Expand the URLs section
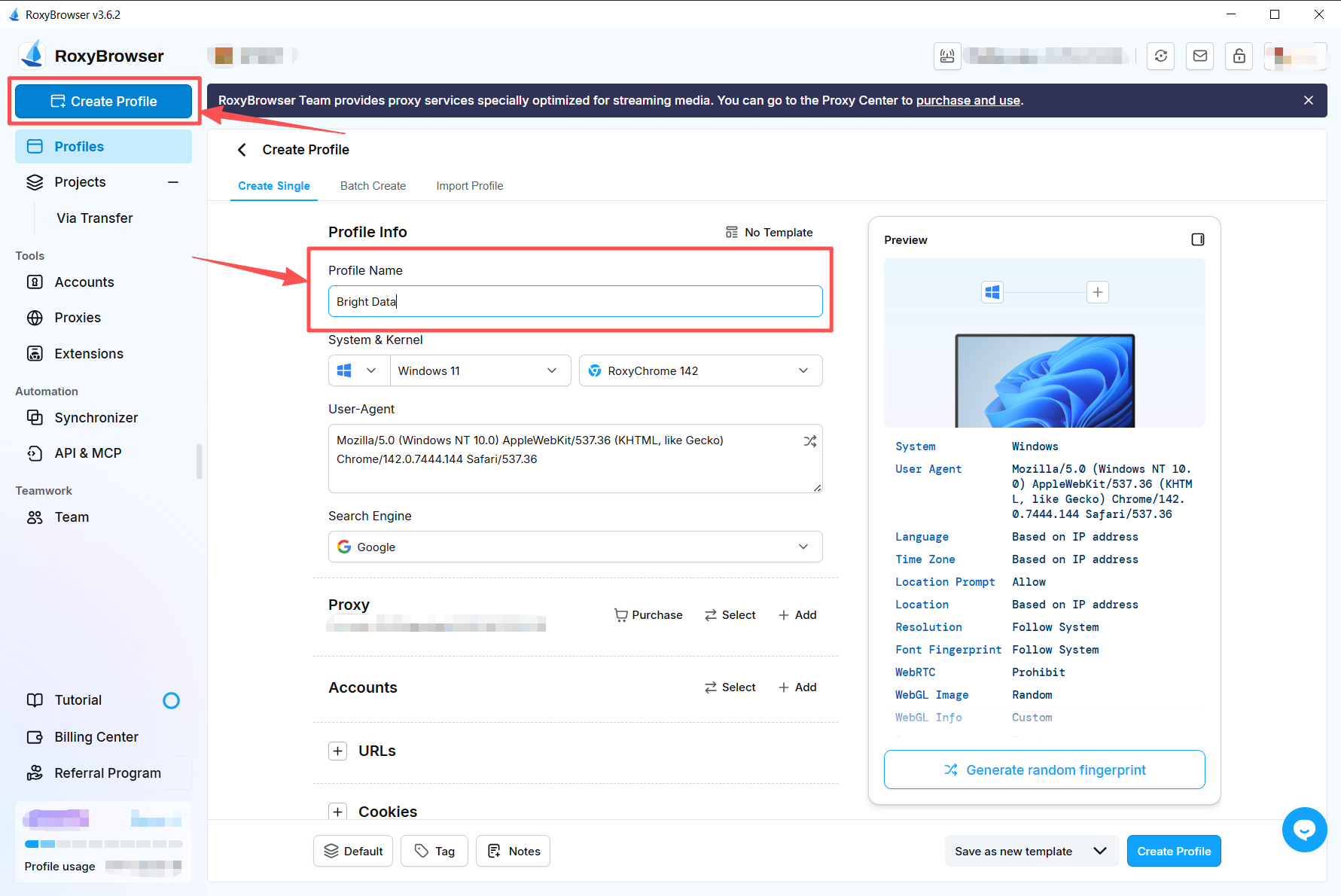The height and width of the screenshot is (896, 1341). coord(338,751)
